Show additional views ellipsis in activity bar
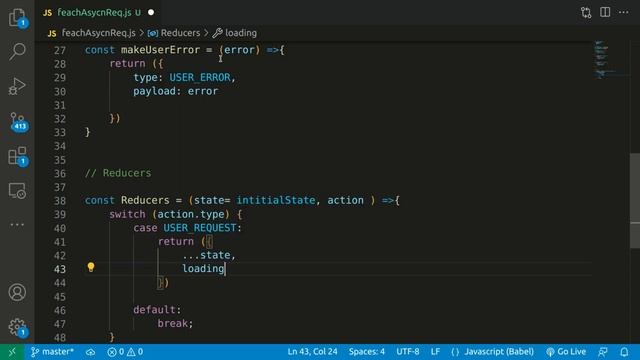Screen dimensions: 640x360 [x=17, y=224]
